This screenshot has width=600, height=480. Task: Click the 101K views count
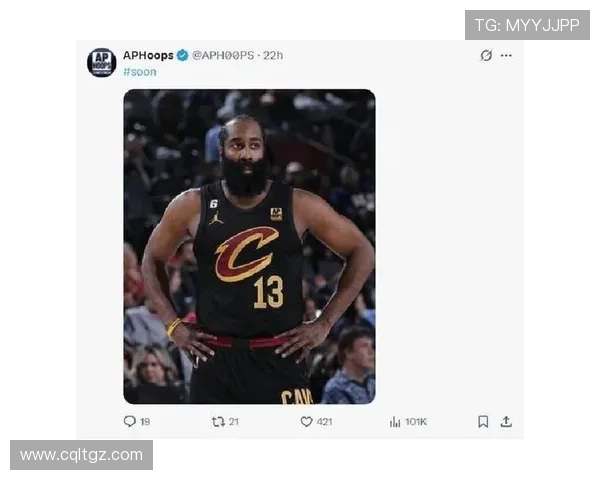416,422
